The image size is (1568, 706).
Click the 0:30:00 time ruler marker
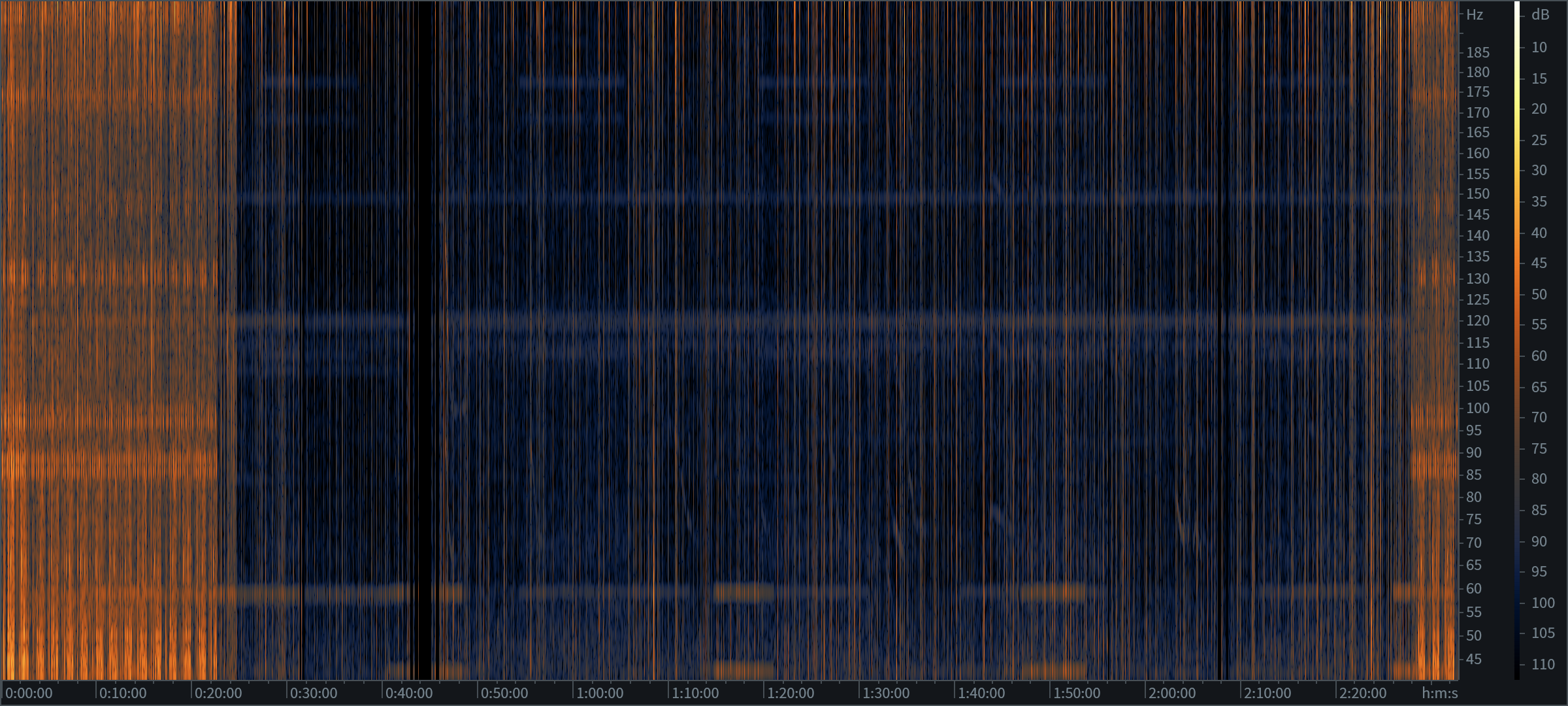pos(313,693)
